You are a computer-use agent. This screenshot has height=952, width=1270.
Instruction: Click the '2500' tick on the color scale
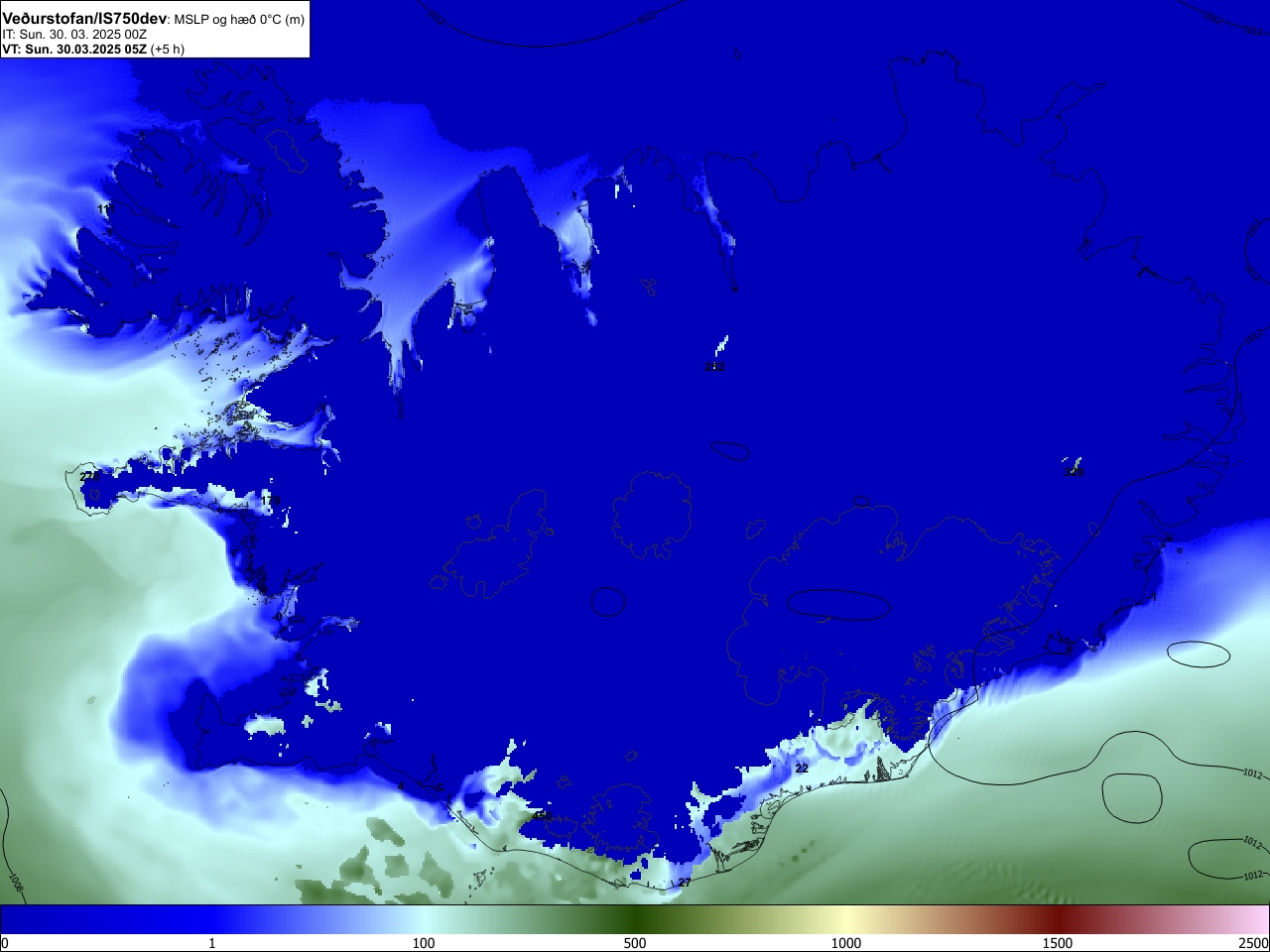[1254, 943]
